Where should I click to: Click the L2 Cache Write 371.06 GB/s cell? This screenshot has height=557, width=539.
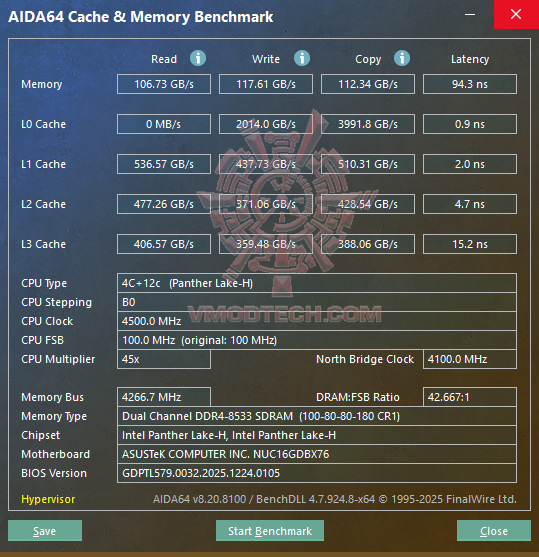tap(266, 204)
